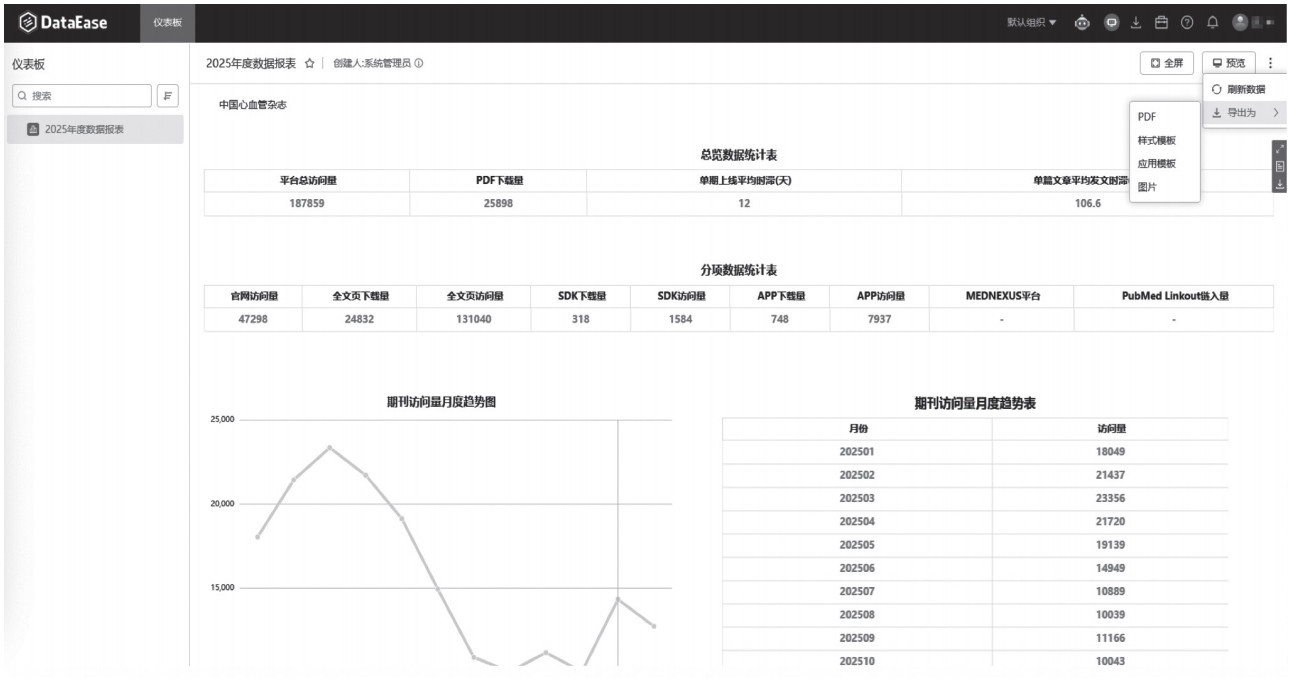Click the 预览 preview button
Screen dimensions: 1298x686
pos(1228,63)
